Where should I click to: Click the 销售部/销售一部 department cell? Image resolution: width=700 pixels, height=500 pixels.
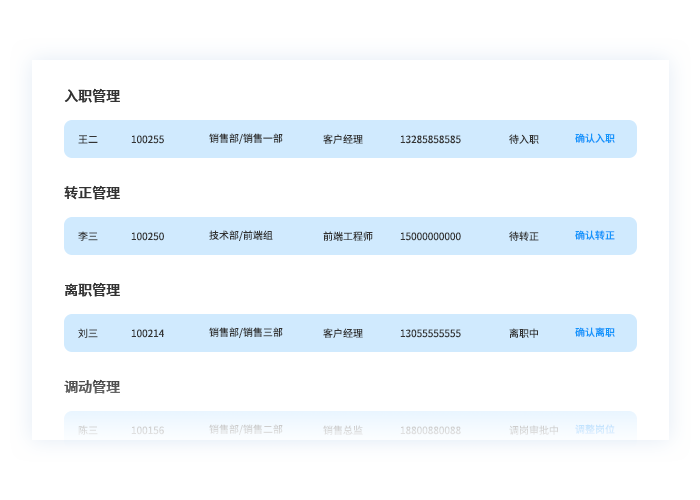pyautogui.click(x=245, y=139)
